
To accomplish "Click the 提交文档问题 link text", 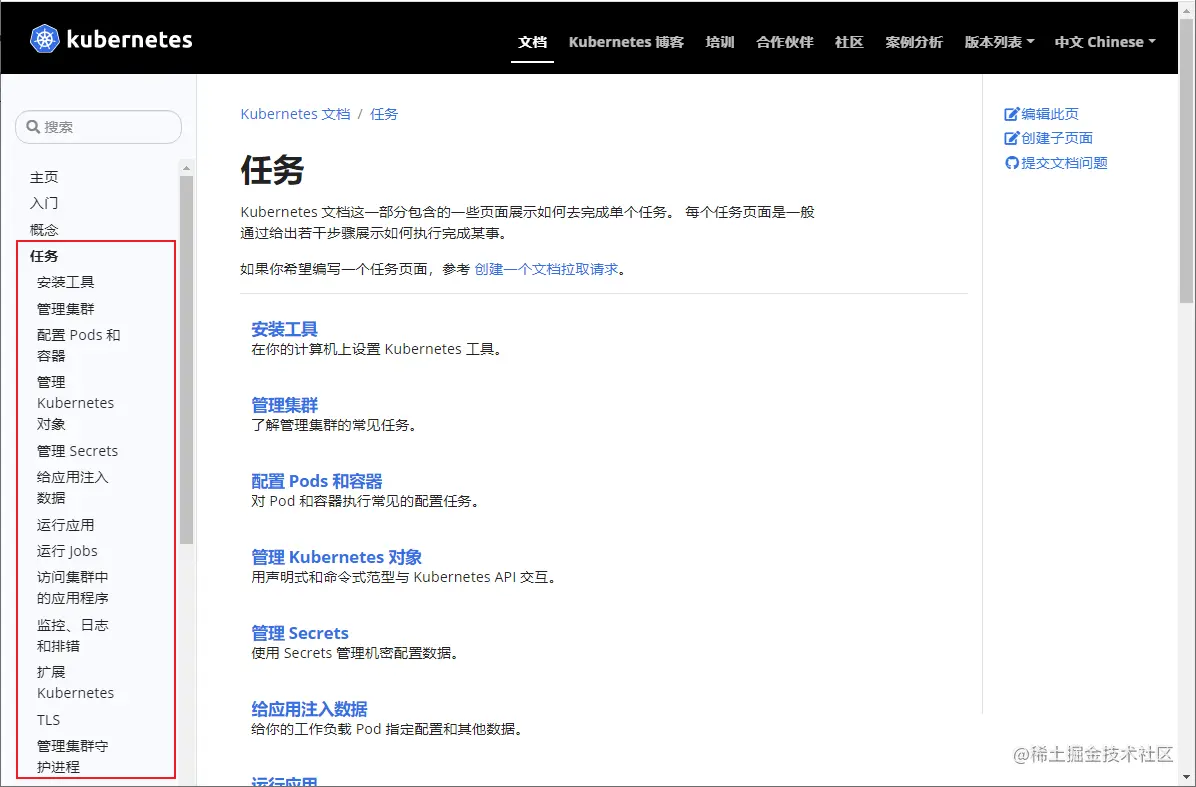I will pos(1064,163).
